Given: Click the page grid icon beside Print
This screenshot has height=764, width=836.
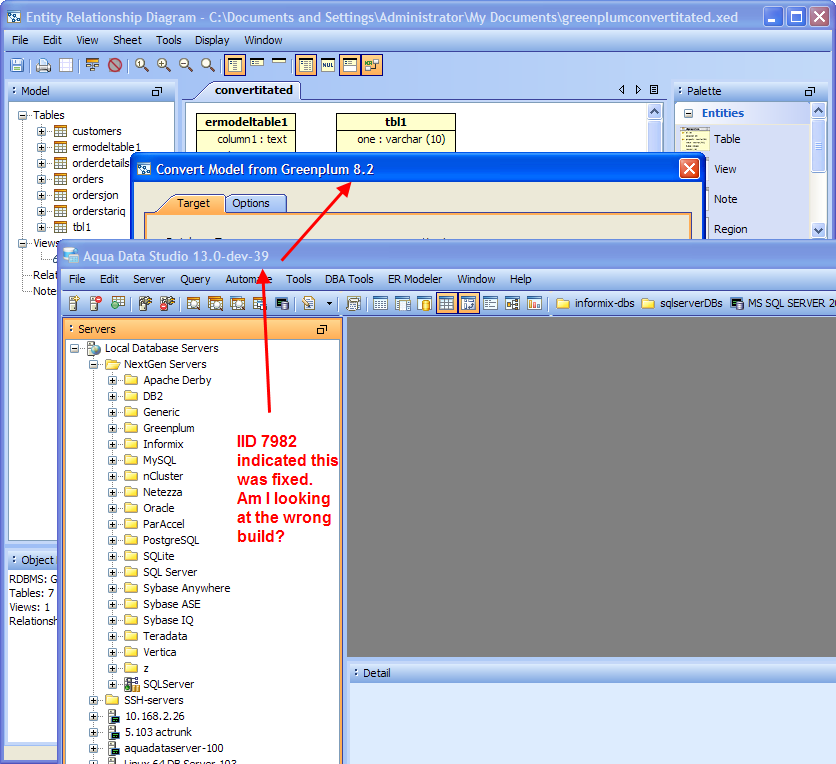Looking at the screenshot, I should 66,65.
